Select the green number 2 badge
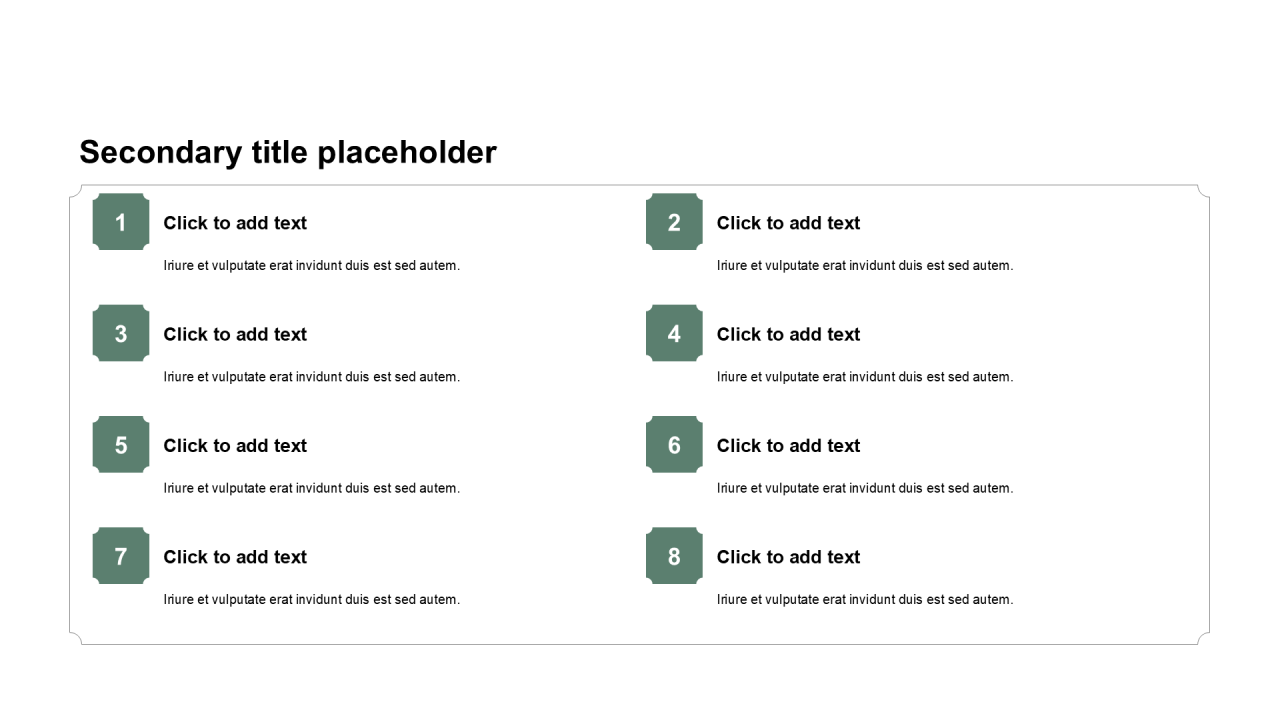Image resolution: width=1280 pixels, height=720 pixels. pyautogui.click(x=674, y=222)
